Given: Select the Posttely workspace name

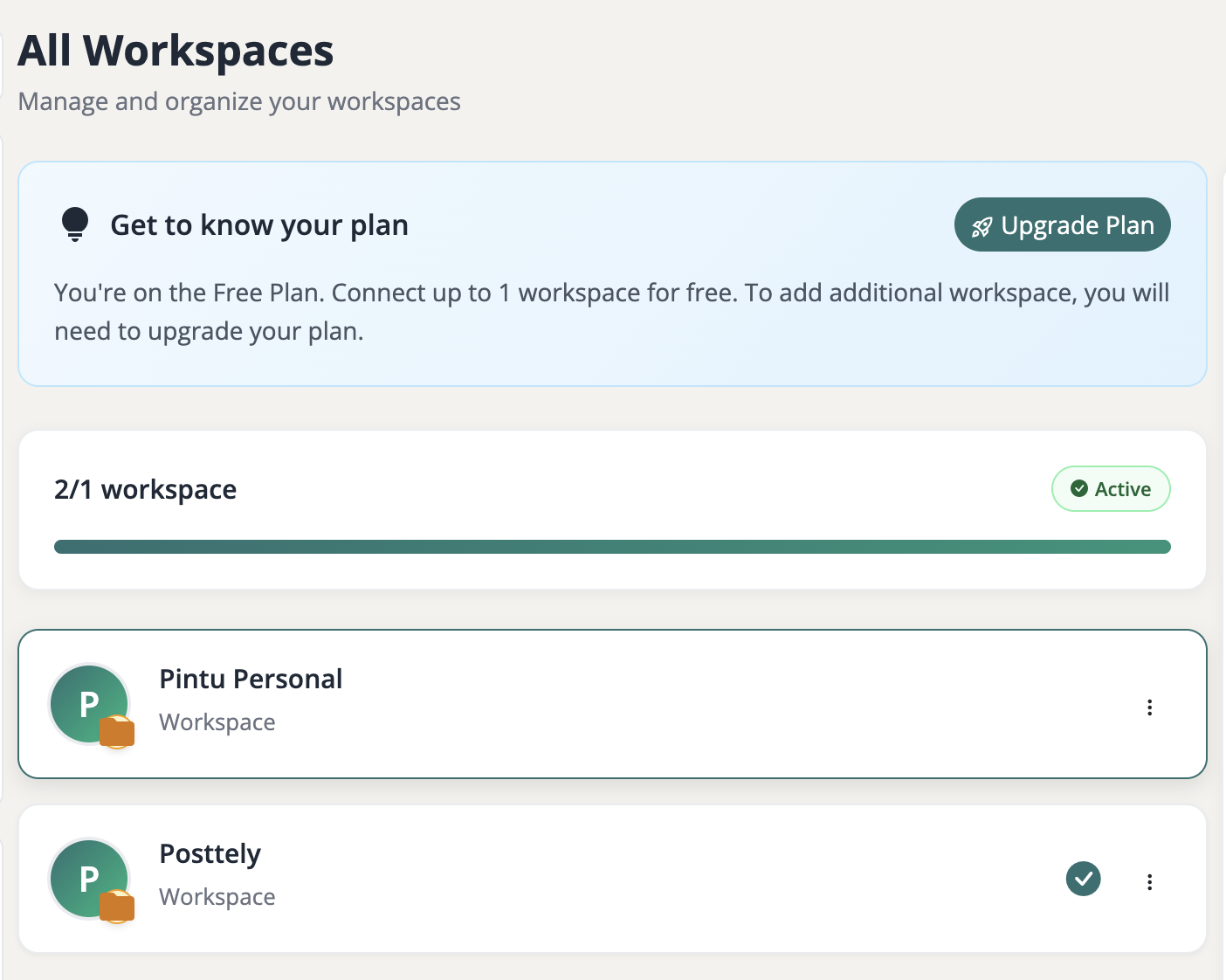Looking at the screenshot, I should coord(210,854).
